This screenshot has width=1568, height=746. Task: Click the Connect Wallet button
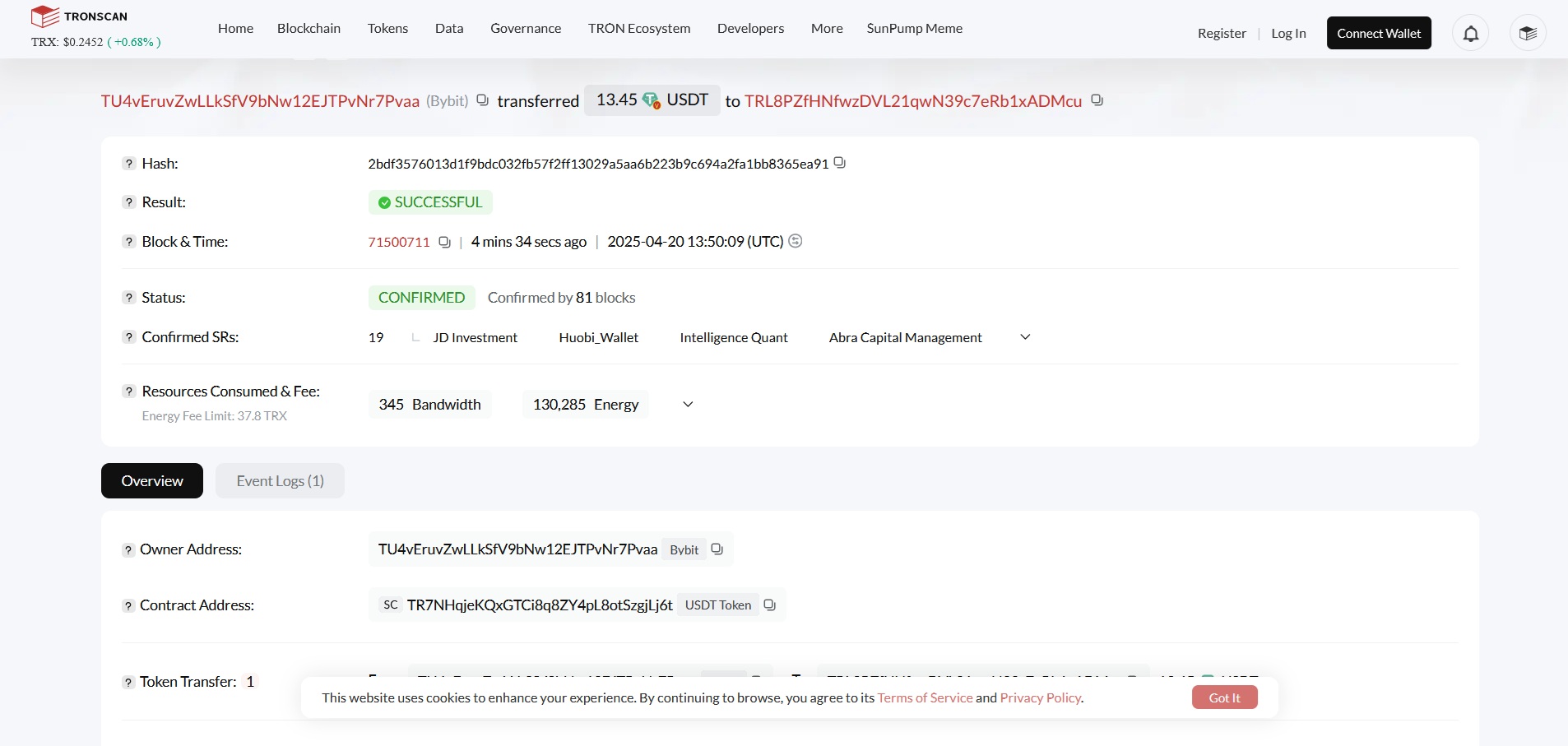pos(1379,33)
